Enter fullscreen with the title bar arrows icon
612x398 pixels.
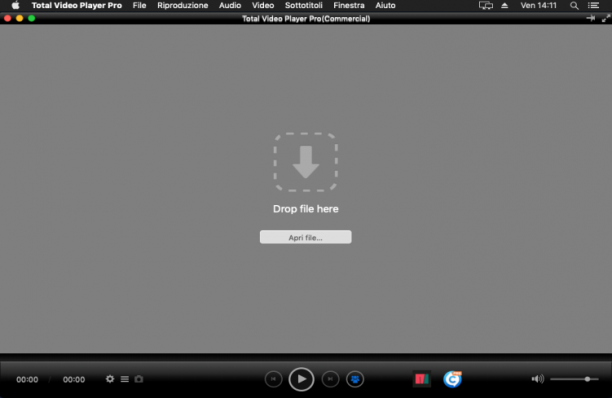[x=606, y=18]
